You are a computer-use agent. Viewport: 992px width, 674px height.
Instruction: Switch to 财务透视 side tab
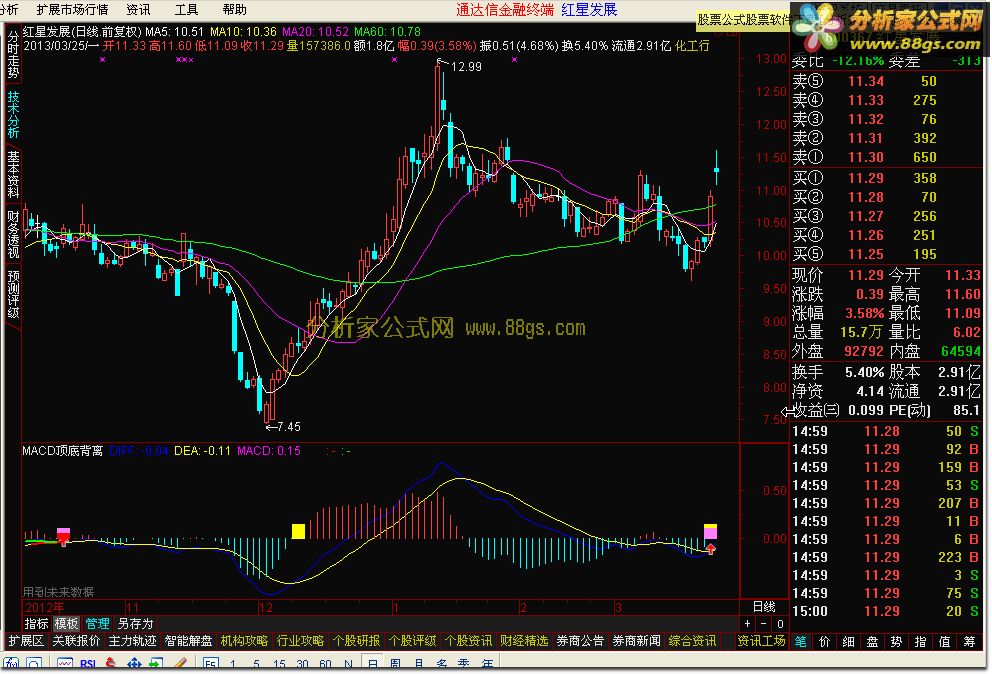coord(13,234)
